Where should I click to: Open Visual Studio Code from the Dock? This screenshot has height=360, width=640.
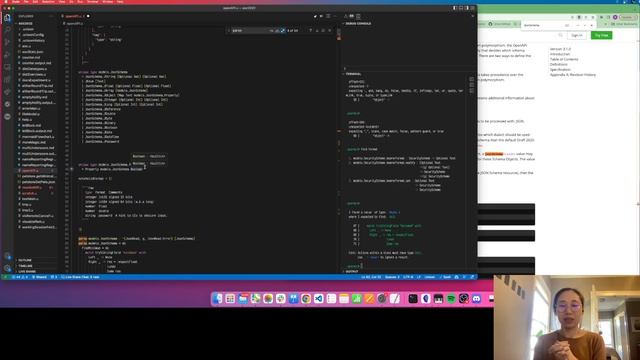coord(319,299)
